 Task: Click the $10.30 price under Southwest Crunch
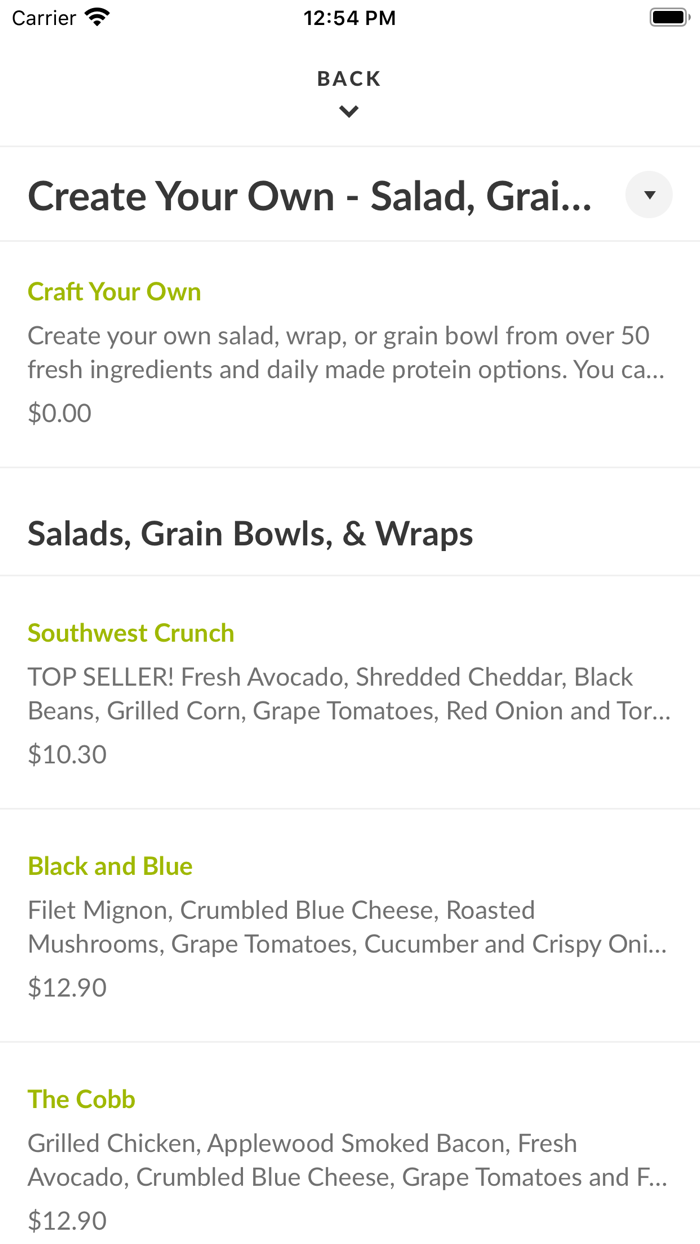tap(67, 754)
